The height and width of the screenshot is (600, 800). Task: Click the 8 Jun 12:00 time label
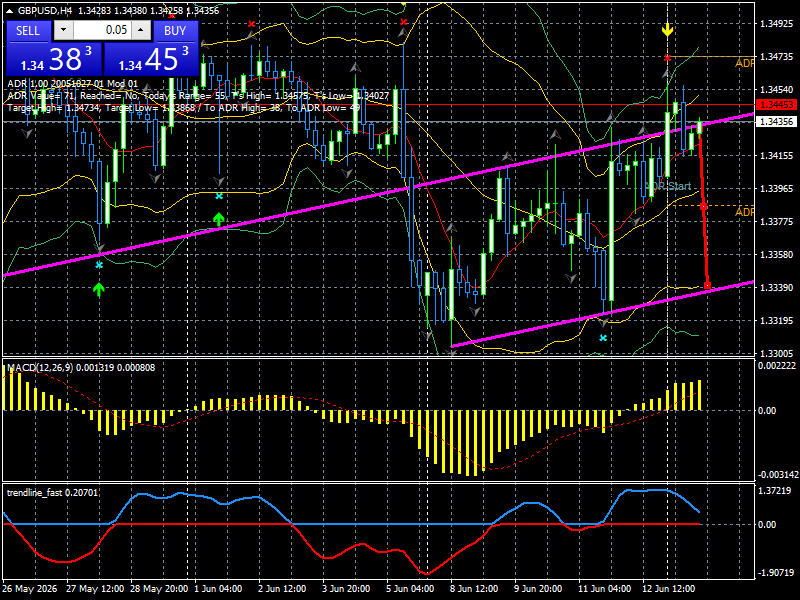pyautogui.click(x=474, y=588)
